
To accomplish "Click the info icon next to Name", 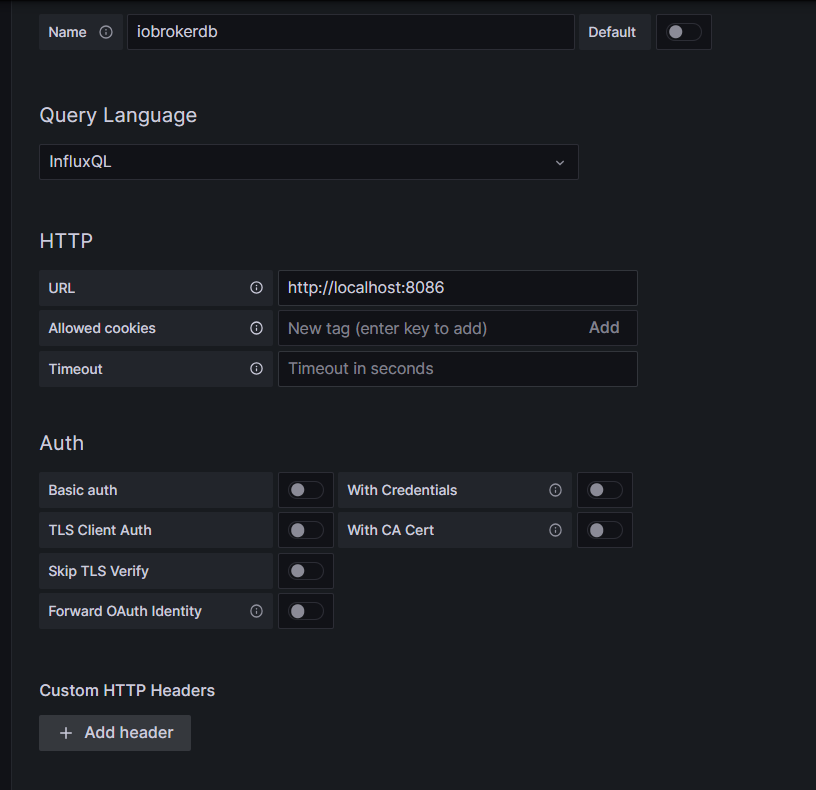I will tap(106, 32).
